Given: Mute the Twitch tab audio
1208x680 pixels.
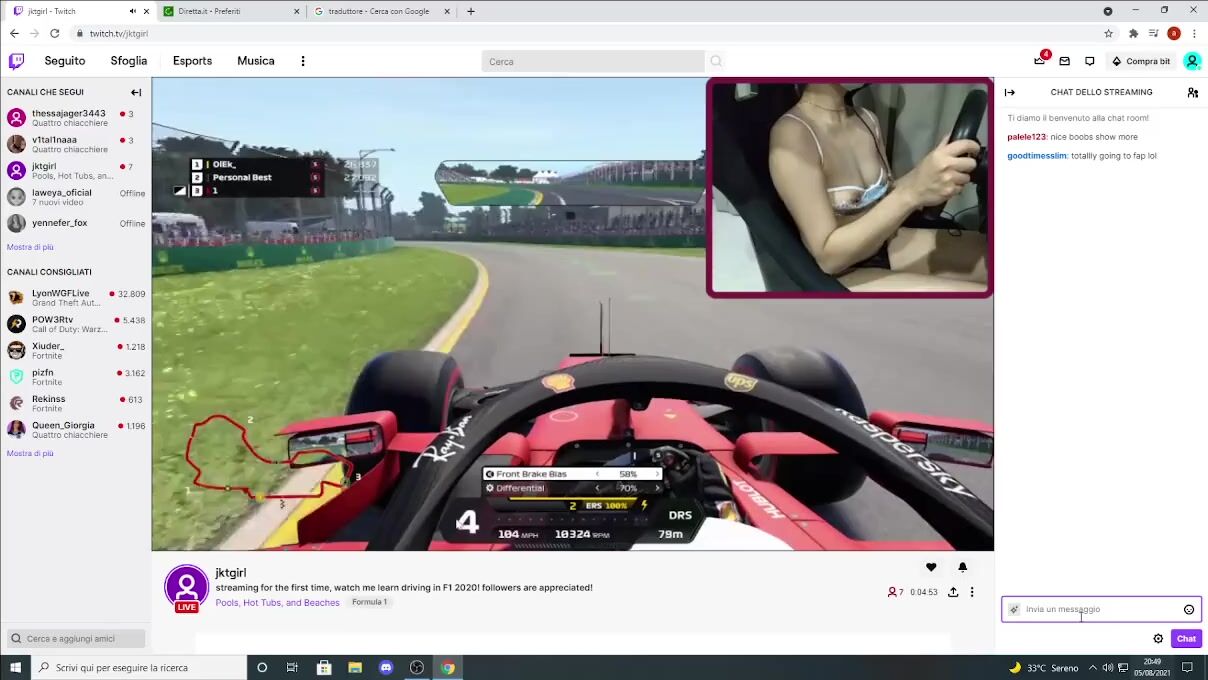Looking at the screenshot, I should 132,11.
